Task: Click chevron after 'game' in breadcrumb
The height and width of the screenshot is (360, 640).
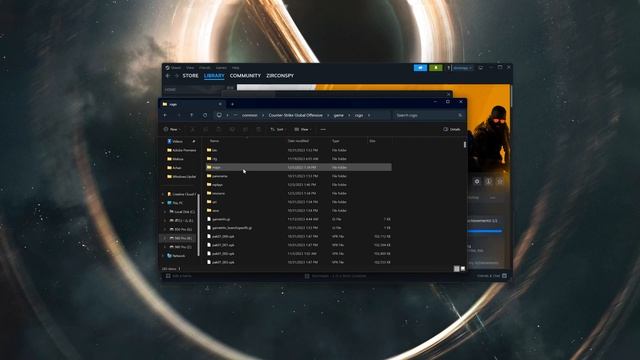Action: 349,116
